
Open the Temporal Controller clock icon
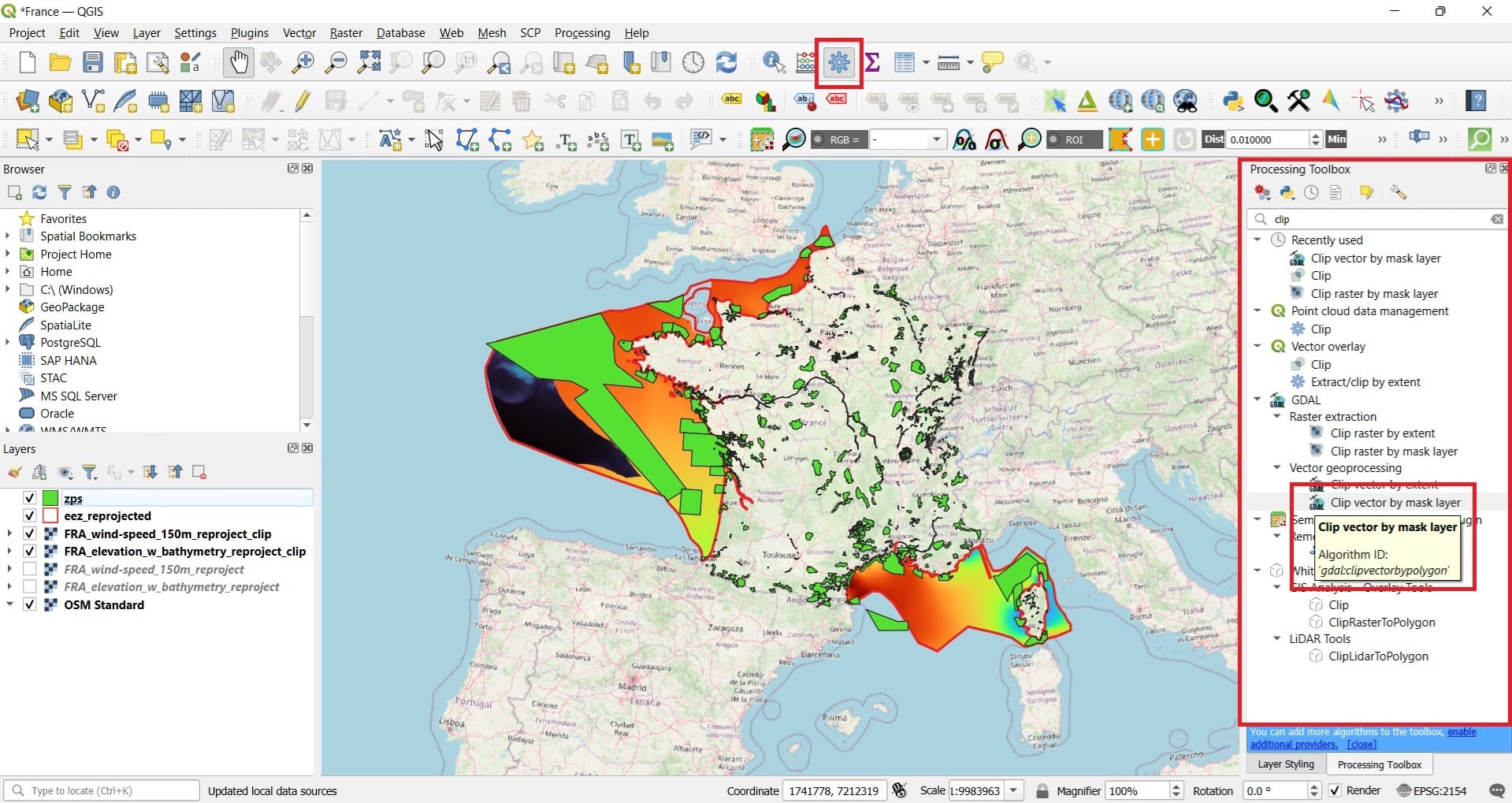pyautogui.click(x=693, y=62)
